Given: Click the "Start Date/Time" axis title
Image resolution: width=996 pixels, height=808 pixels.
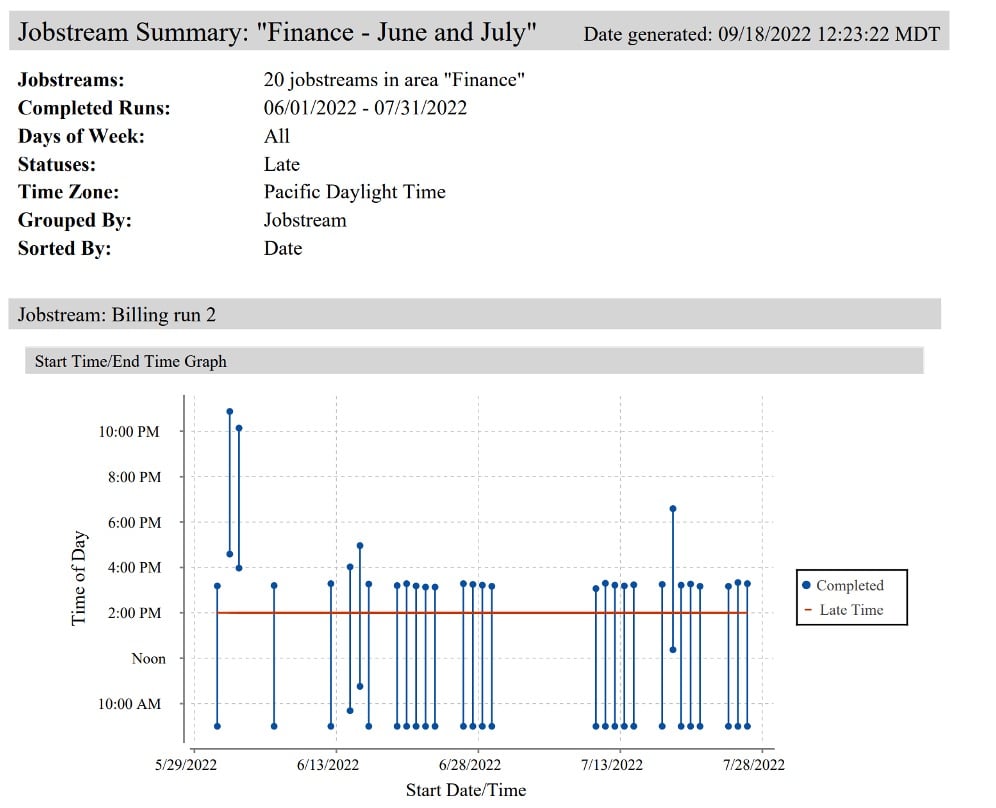Looking at the screenshot, I should click(465, 790).
